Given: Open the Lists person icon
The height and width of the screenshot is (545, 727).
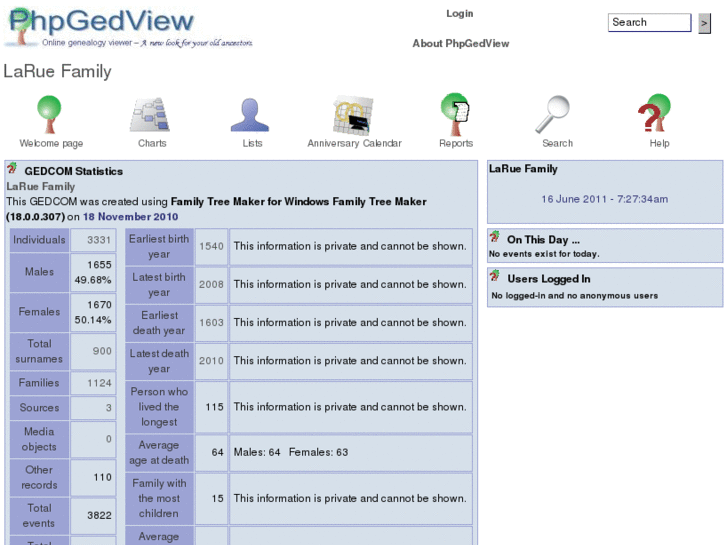Looking at the screenshot, I should coord(250,115).
